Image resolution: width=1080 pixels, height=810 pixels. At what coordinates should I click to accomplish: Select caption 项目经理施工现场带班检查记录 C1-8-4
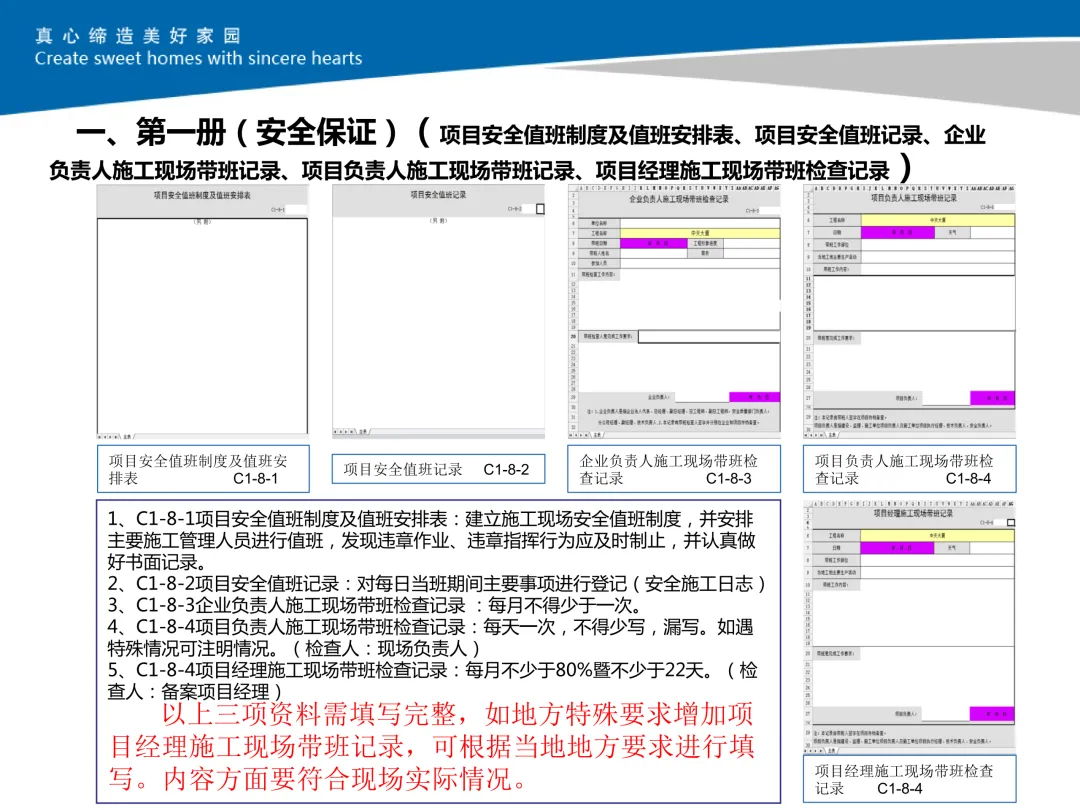point(909,779)
